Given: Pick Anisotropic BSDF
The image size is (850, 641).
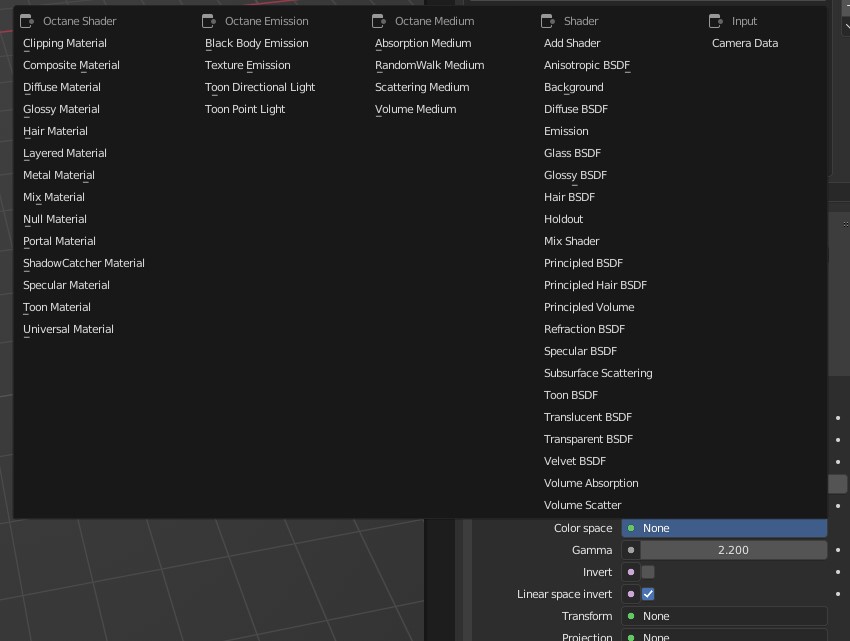Looking at the screenshot, I should pyautogui.click(x=587, y=65).
